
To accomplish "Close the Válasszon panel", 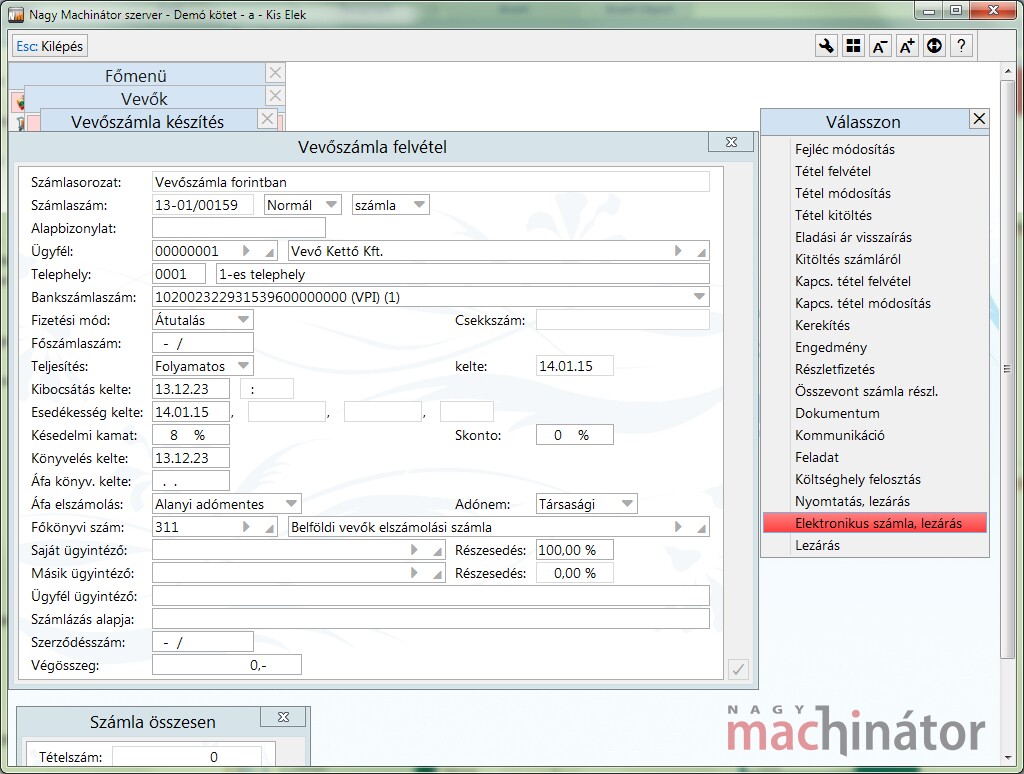I will (979, 119).
